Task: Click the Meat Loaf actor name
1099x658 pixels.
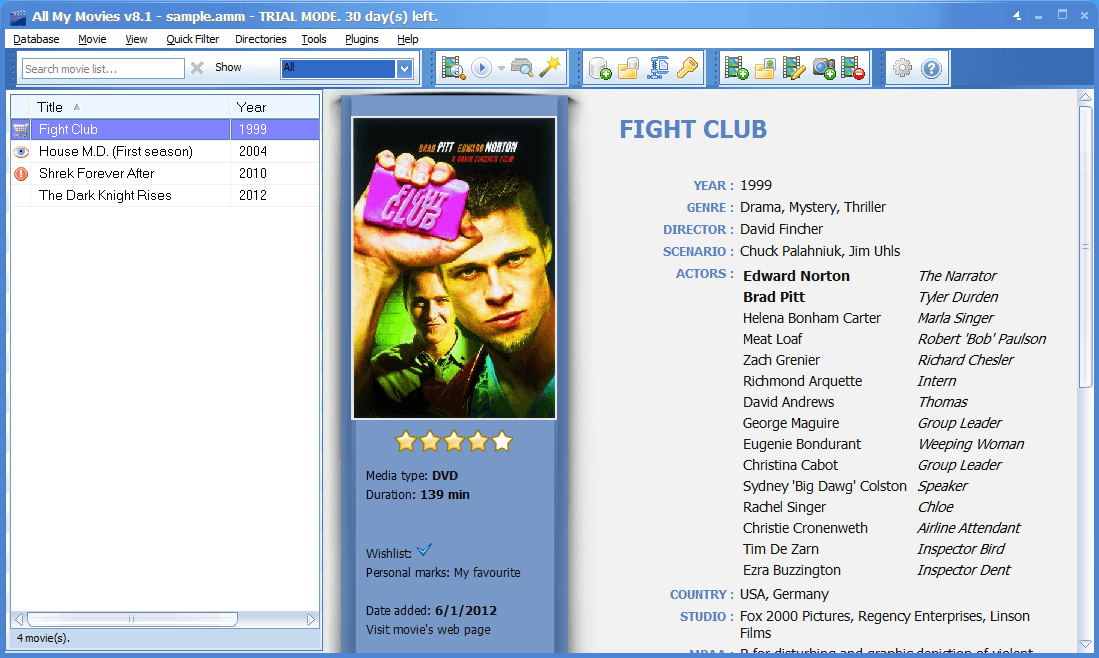Action: pyautogui.click(x=772, y=339)
